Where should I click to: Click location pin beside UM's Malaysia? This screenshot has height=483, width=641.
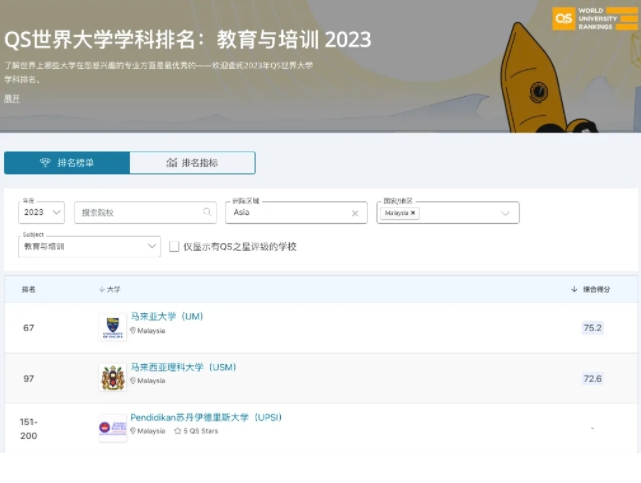tap(133, 330)
